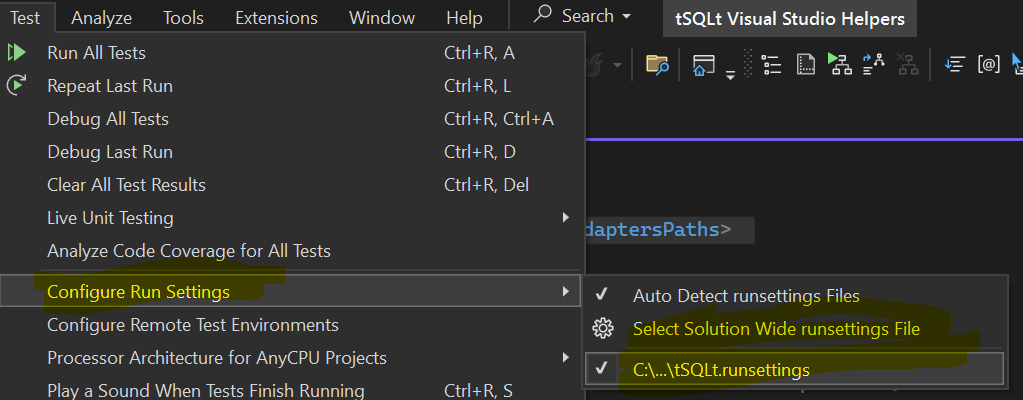This screenshot has height=400, width=1023.
Task: Expand the Configure Run Settings submenu arrow
Action: (566, 291)
